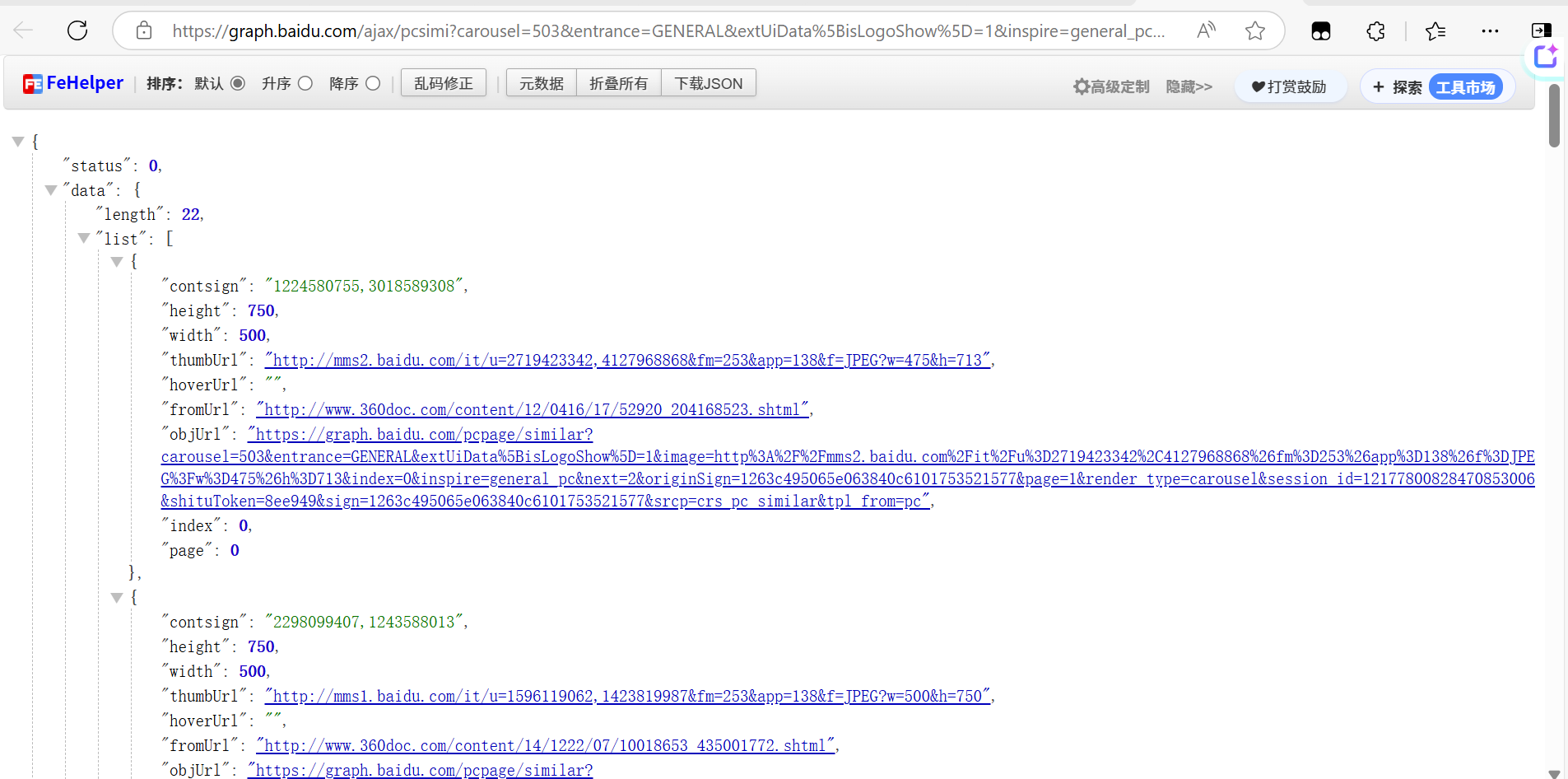Open the fromUrl link ending 204168523.shtml

pyautogui.click(x=533, y=409)
